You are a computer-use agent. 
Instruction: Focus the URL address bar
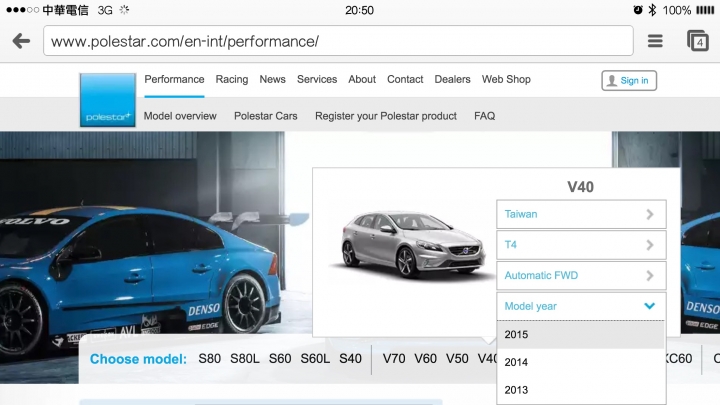[338, 41]
